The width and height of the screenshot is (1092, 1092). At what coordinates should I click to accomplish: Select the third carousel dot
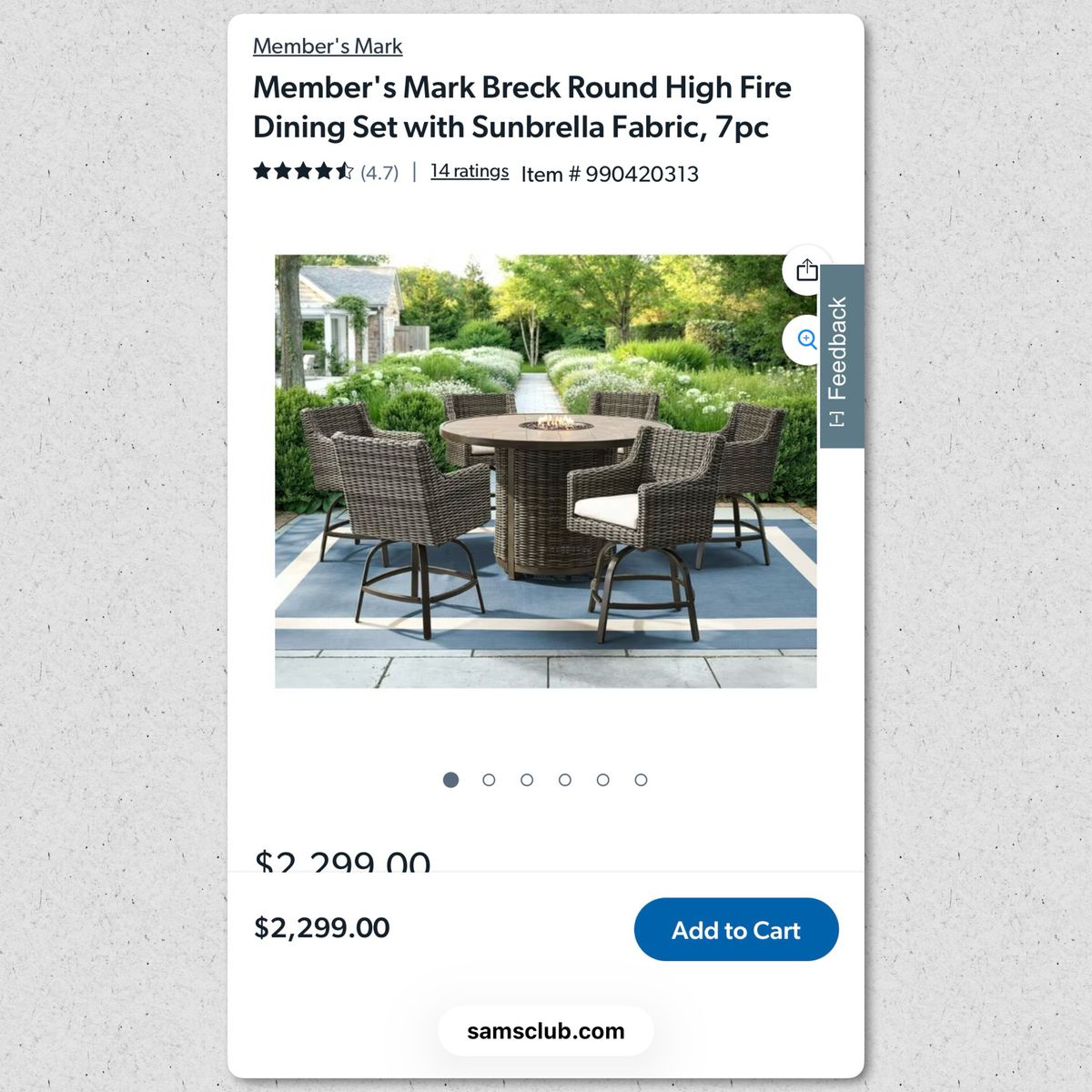[527, 780]
